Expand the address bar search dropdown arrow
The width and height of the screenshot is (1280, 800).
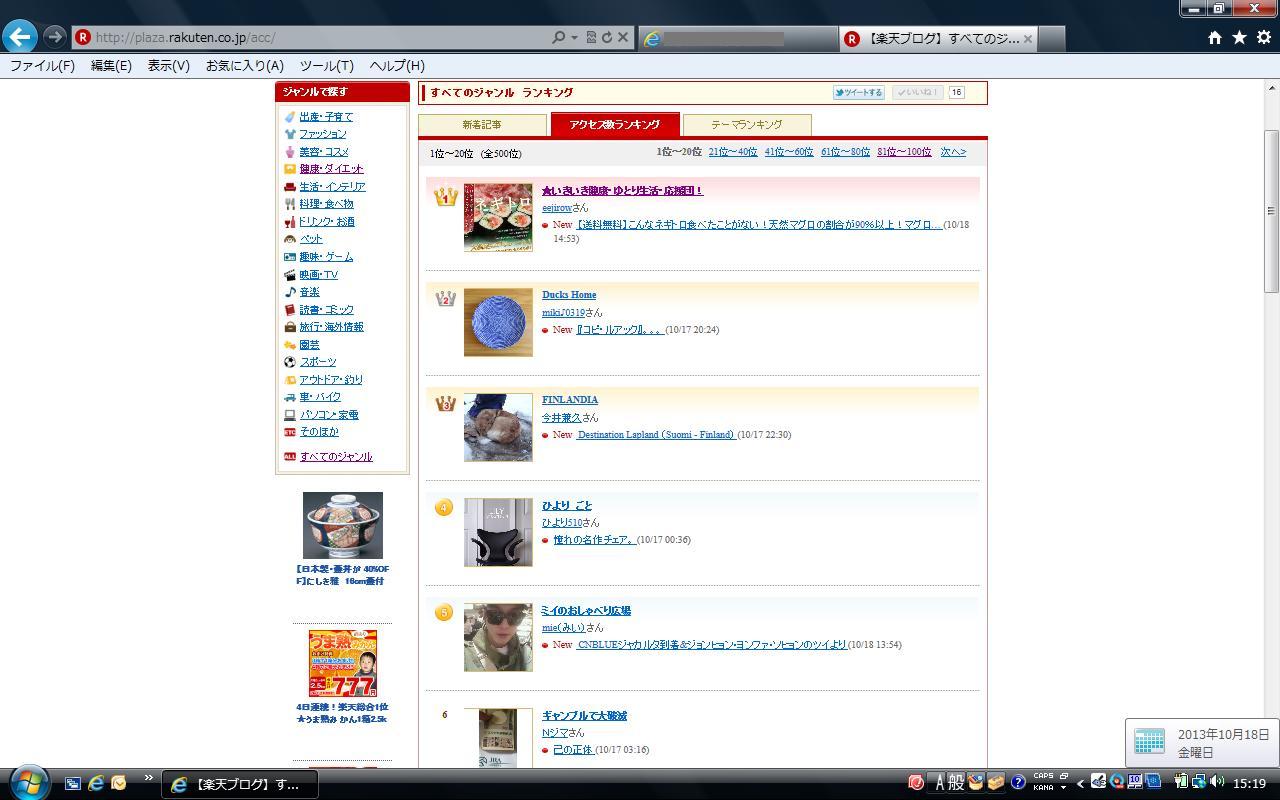[574, 37]
